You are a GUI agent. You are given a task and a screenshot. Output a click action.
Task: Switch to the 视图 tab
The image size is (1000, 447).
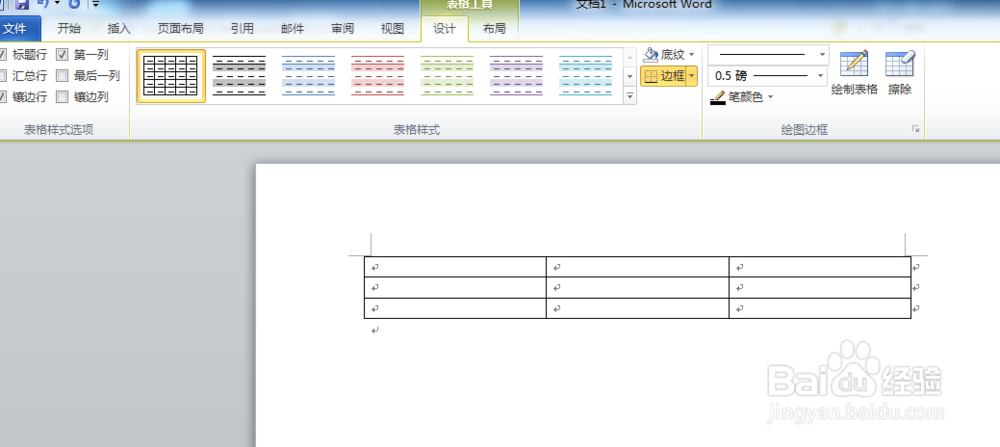(x=392, y=29)
